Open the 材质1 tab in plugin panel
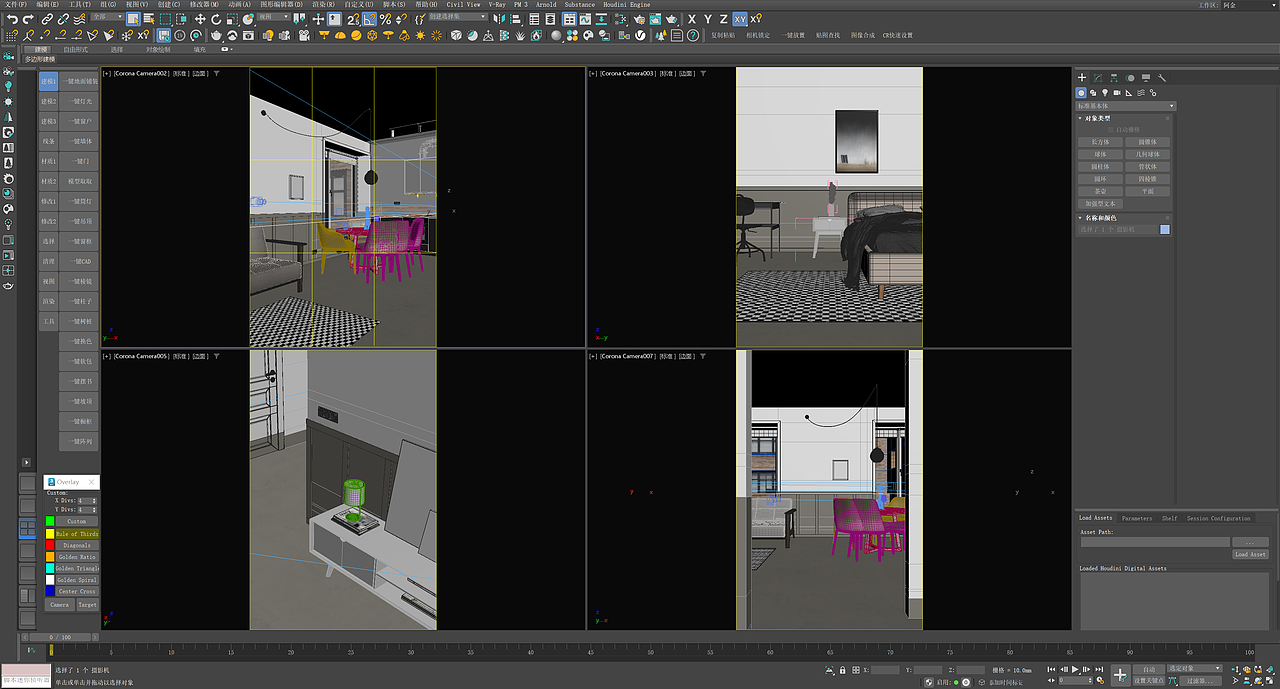The image size is (1280, 689). point(48,161)
